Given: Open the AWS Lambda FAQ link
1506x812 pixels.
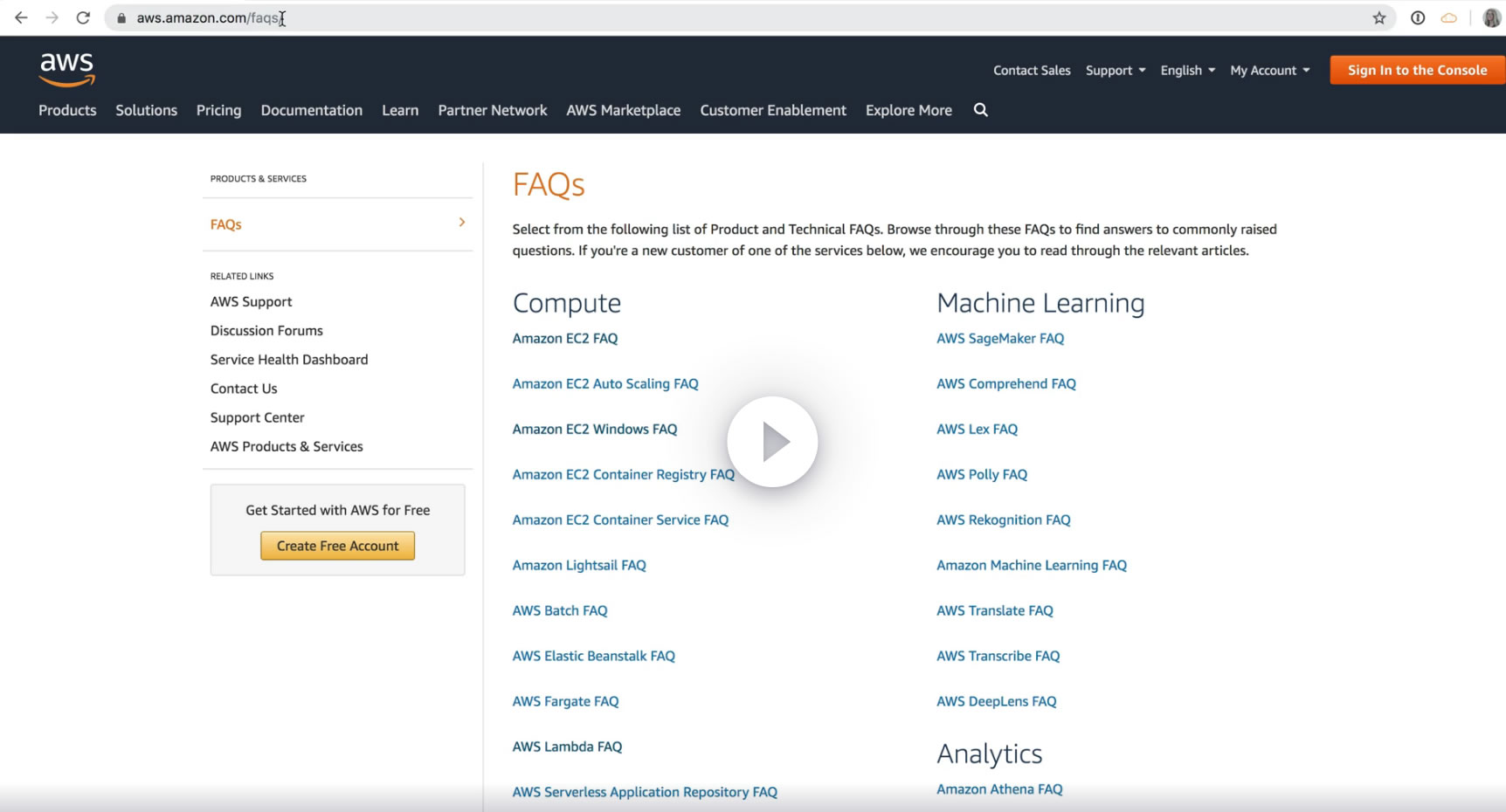Looking at the screenshot, I should [567, 747].
